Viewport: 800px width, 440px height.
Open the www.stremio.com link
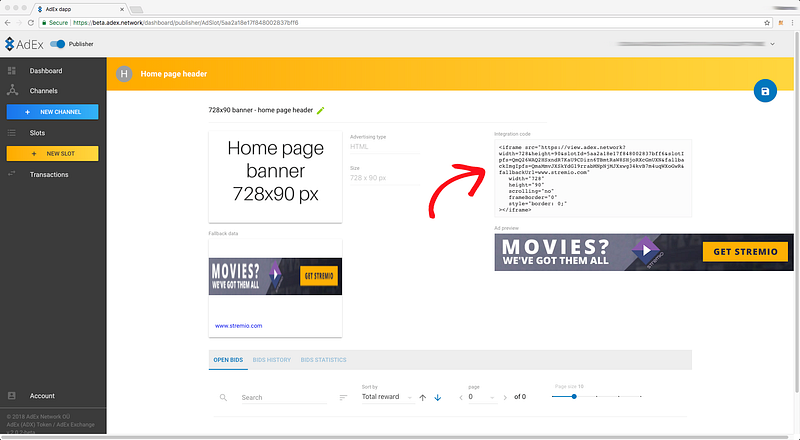[238, 326]
